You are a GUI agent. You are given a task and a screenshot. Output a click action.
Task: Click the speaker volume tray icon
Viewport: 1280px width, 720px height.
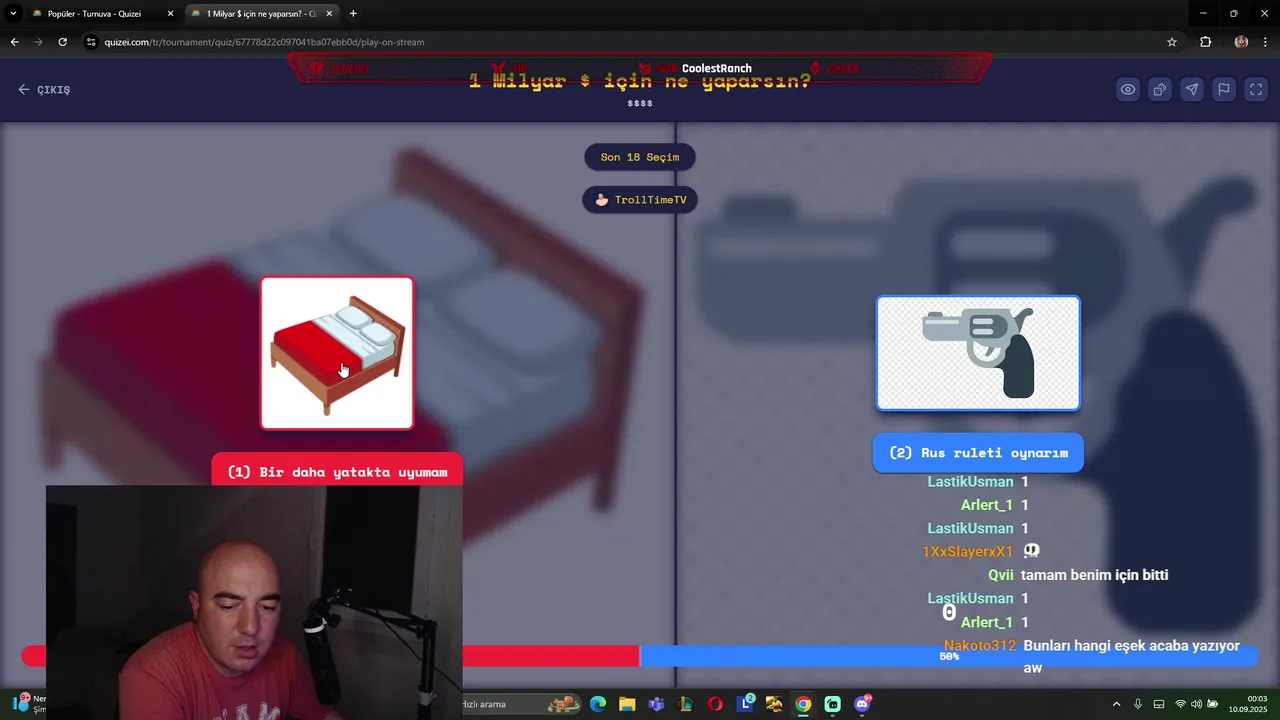(x=1196, y=704)
